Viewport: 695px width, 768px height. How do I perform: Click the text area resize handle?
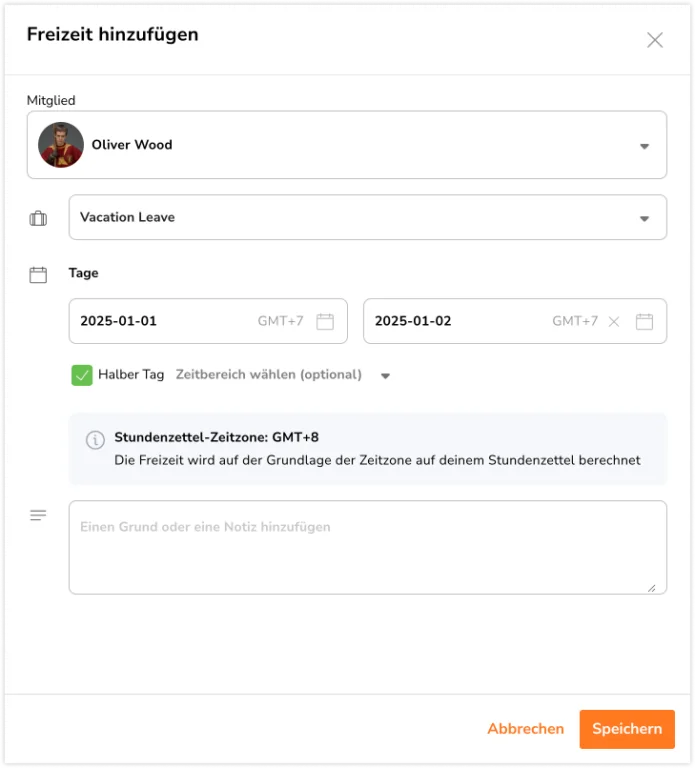pos(651,588)
